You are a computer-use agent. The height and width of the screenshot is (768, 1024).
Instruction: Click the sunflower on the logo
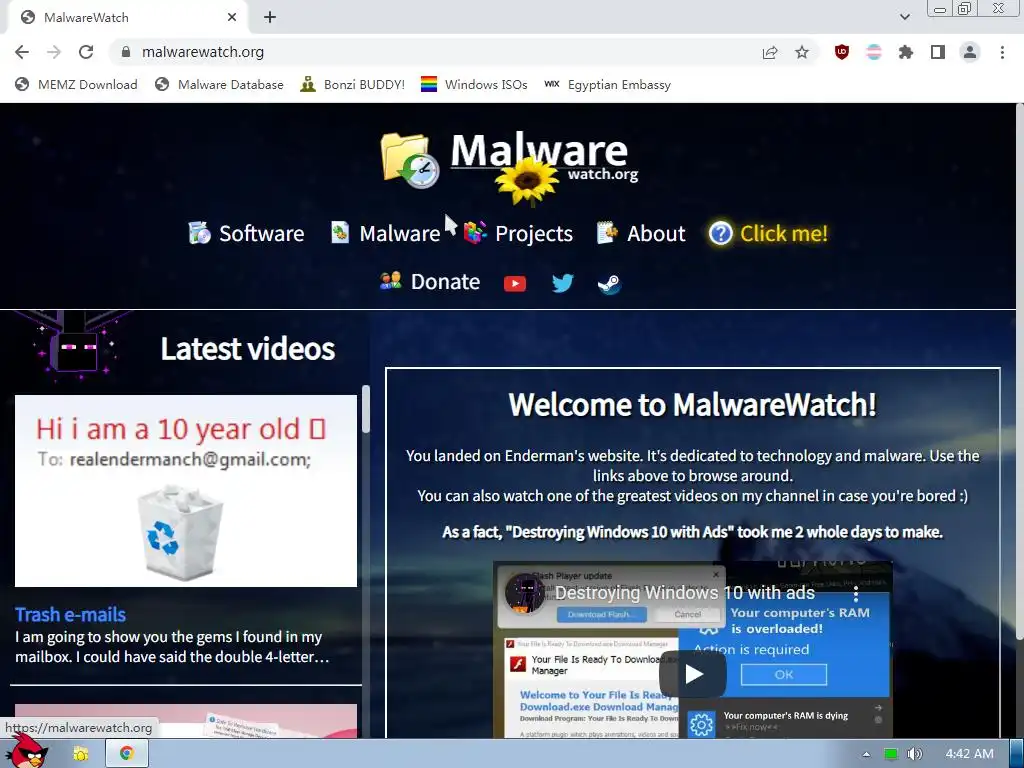point(527,180)
